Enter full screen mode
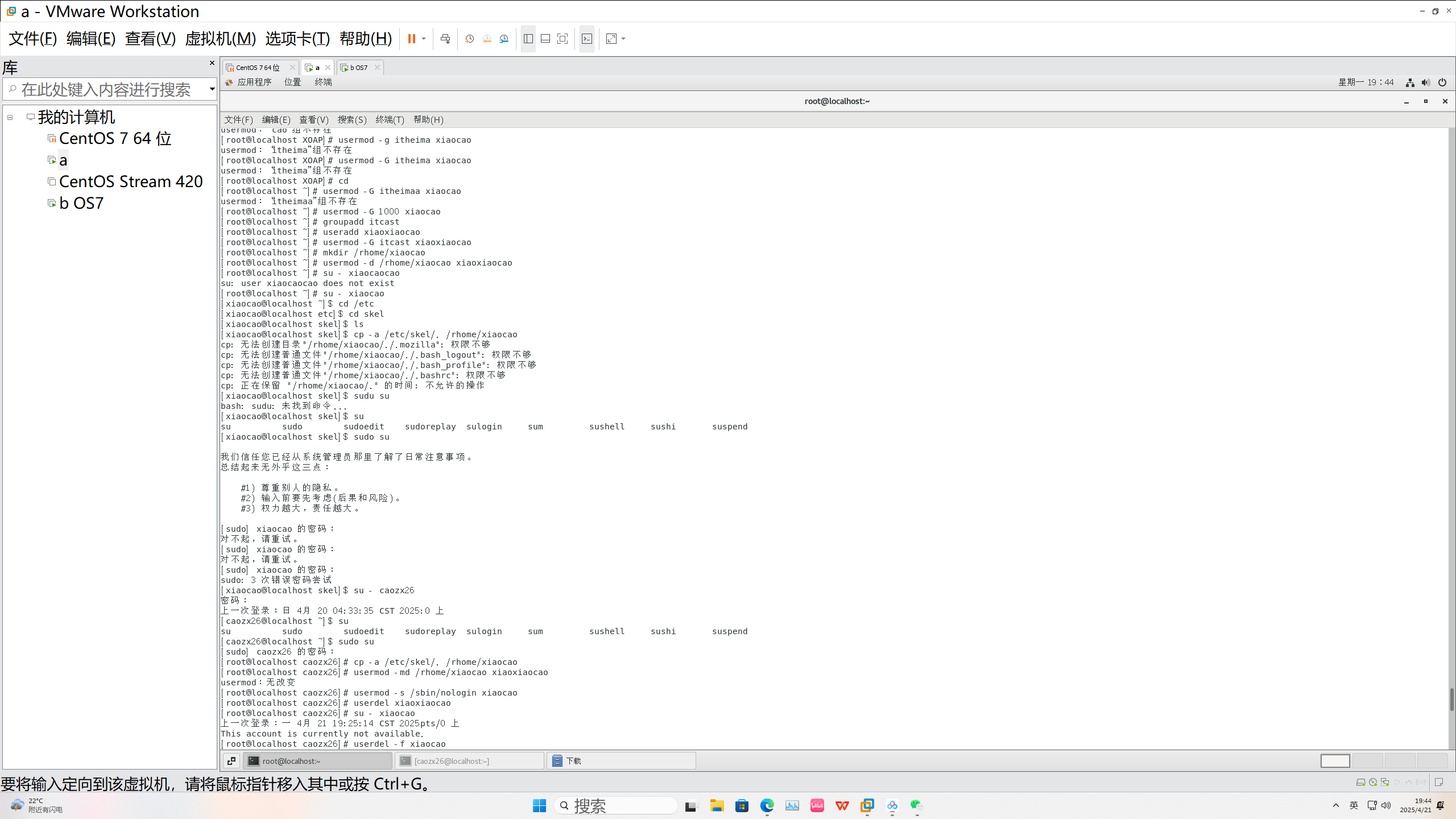Screen dimensions: 1456x819 point(562,39)
